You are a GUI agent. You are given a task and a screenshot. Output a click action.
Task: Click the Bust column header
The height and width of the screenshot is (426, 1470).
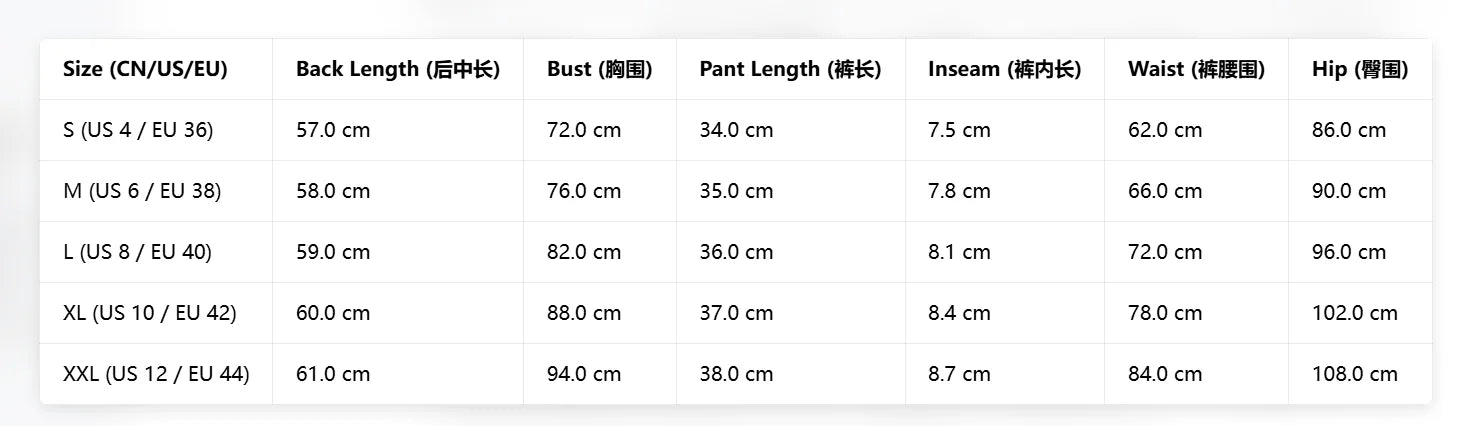[600, 69]
